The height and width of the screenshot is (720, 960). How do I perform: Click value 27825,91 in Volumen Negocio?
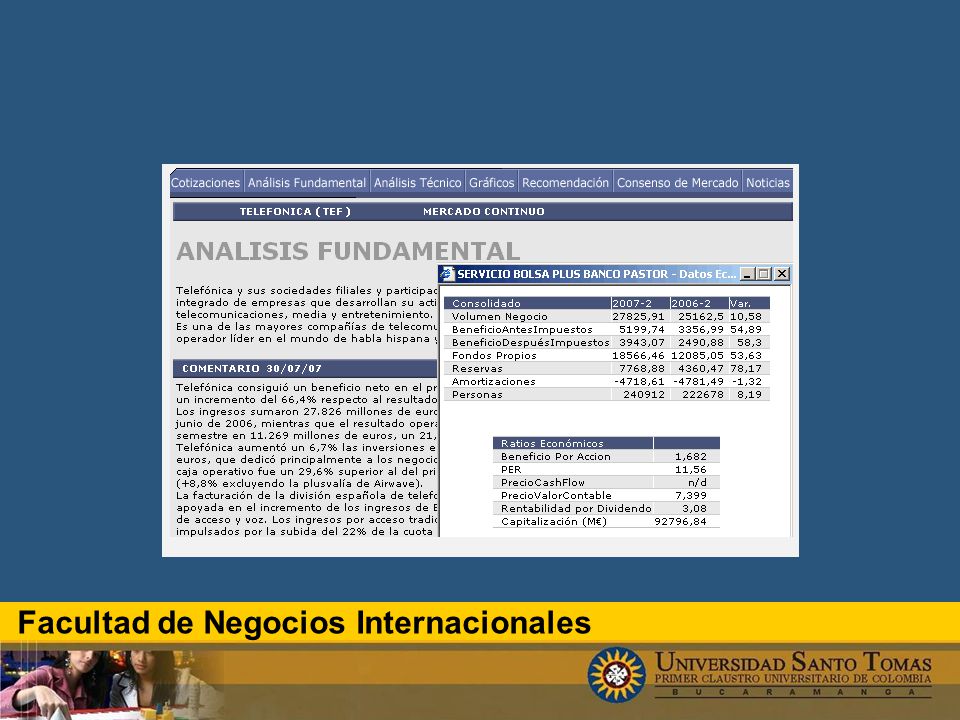(x=638, y=317)
